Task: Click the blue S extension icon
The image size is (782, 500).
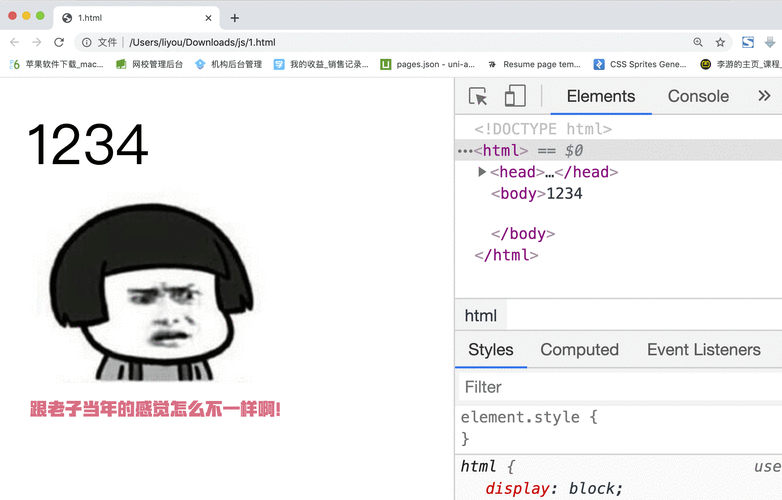Action: [748, 42]
